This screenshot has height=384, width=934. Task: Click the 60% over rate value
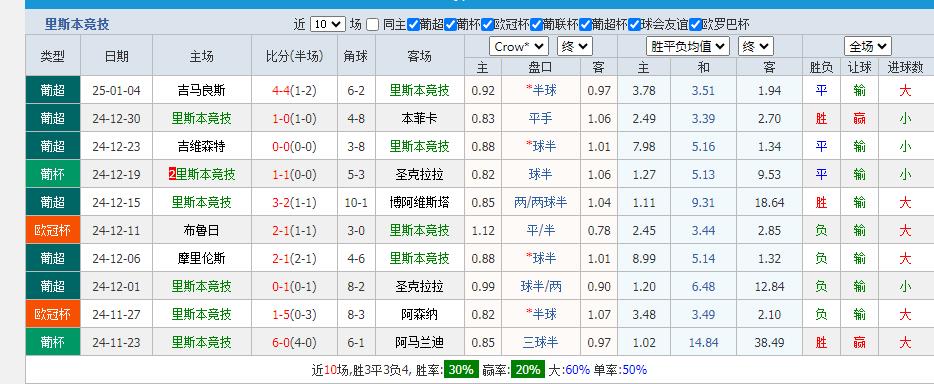(577, 370)
